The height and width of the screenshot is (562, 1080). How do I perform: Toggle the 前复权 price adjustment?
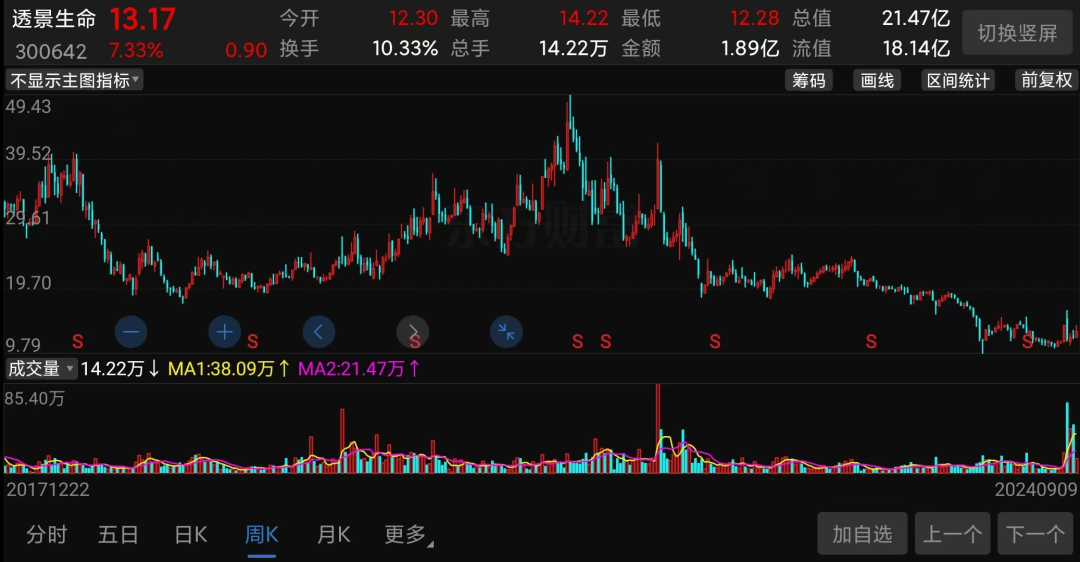click(x=1046, y=81)
